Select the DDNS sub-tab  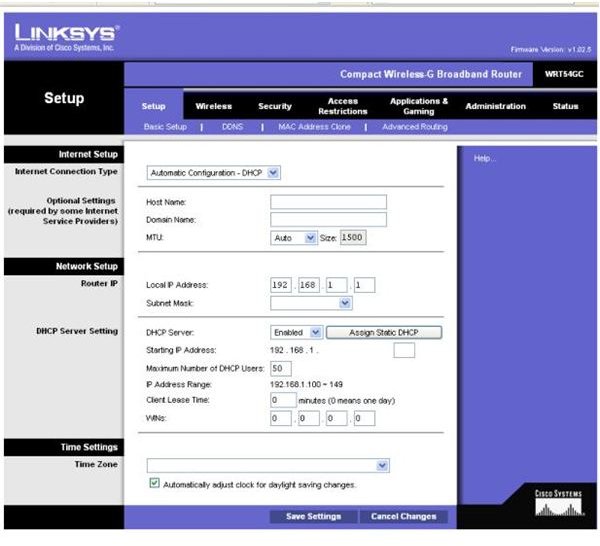click(232, 127)
